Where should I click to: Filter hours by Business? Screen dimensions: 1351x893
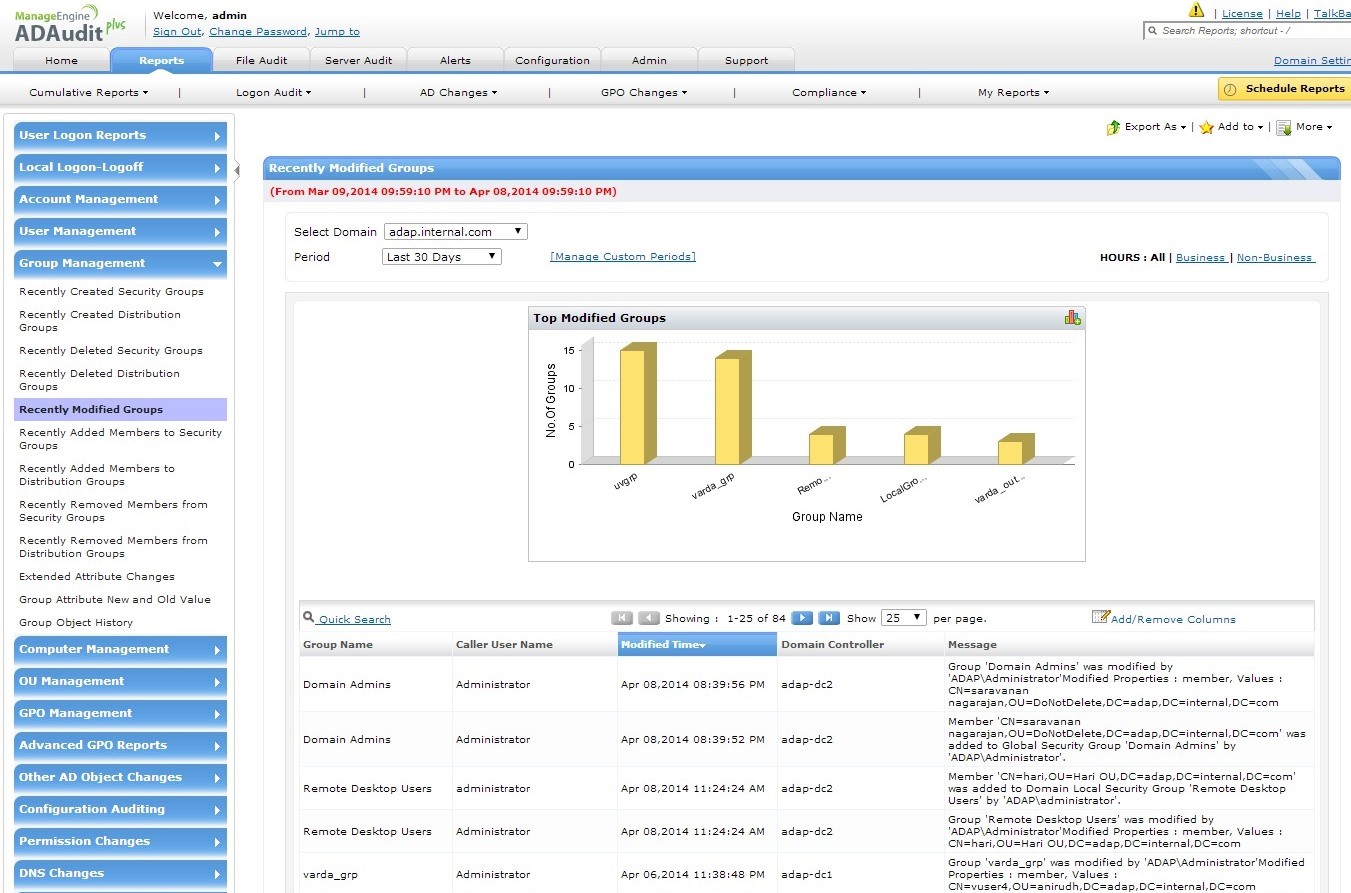coord(1200,258)
